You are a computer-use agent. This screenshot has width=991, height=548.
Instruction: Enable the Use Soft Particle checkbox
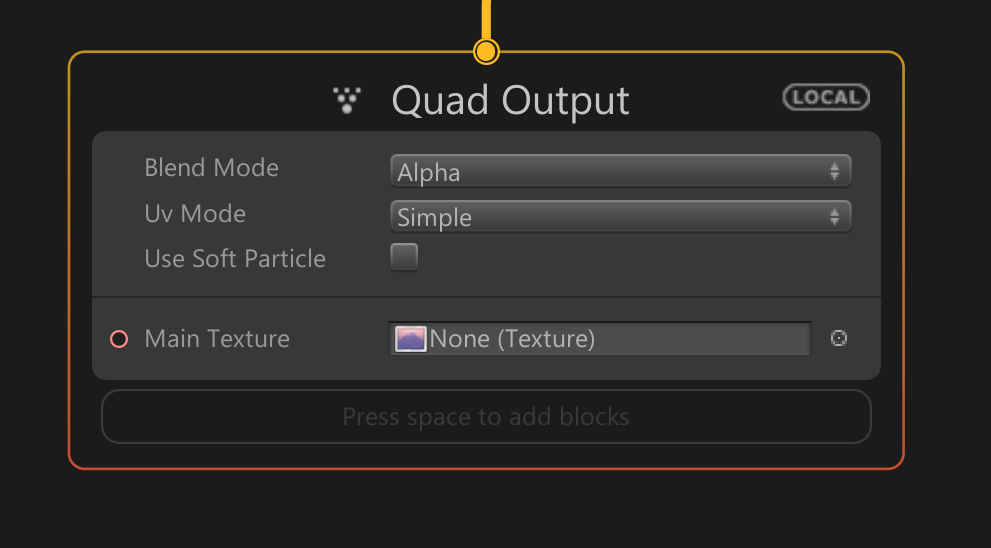coord(404,257)
